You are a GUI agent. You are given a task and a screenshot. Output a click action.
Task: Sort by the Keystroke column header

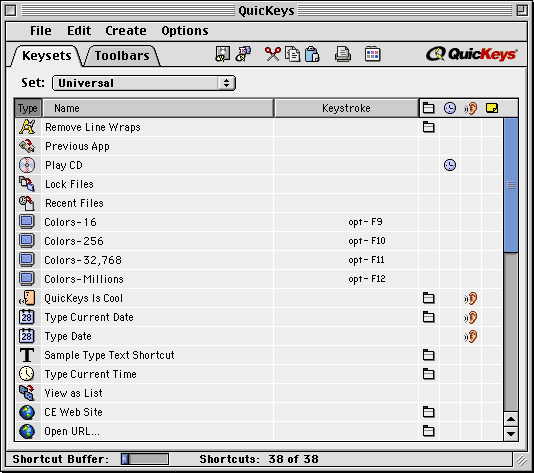click(x=346, y=108)
